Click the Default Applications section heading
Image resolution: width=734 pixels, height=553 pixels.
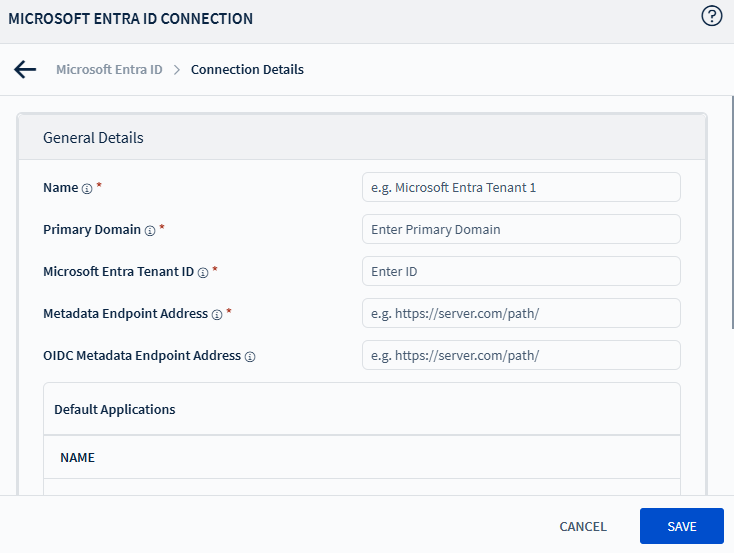tap(115, 409)
